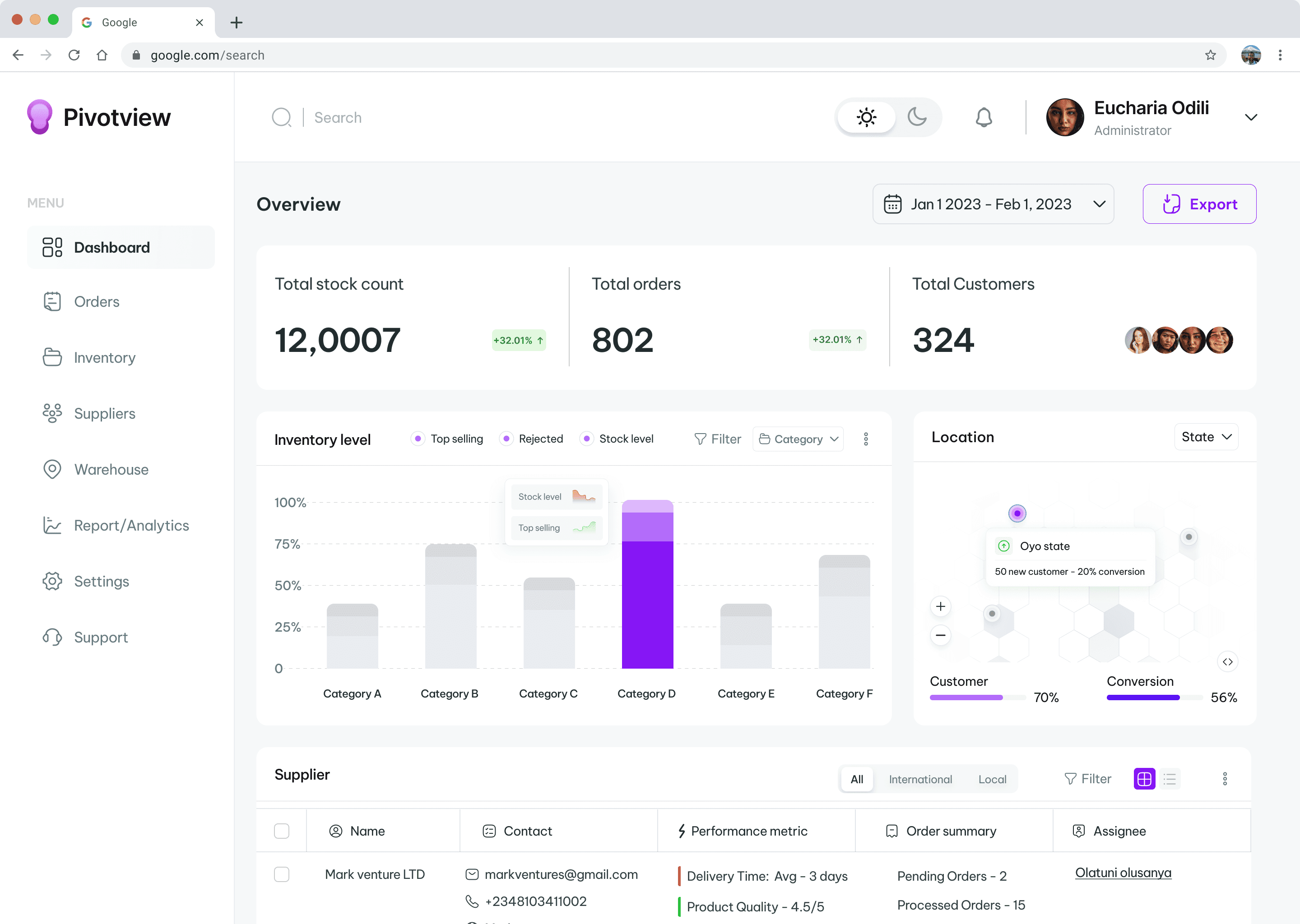Click the Customer 70% progress bar

[x=977, y=698]
